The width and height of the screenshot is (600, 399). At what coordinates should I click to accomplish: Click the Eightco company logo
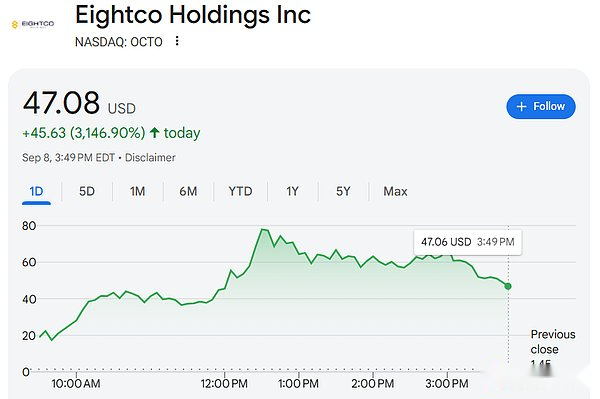tap(33, 24)
